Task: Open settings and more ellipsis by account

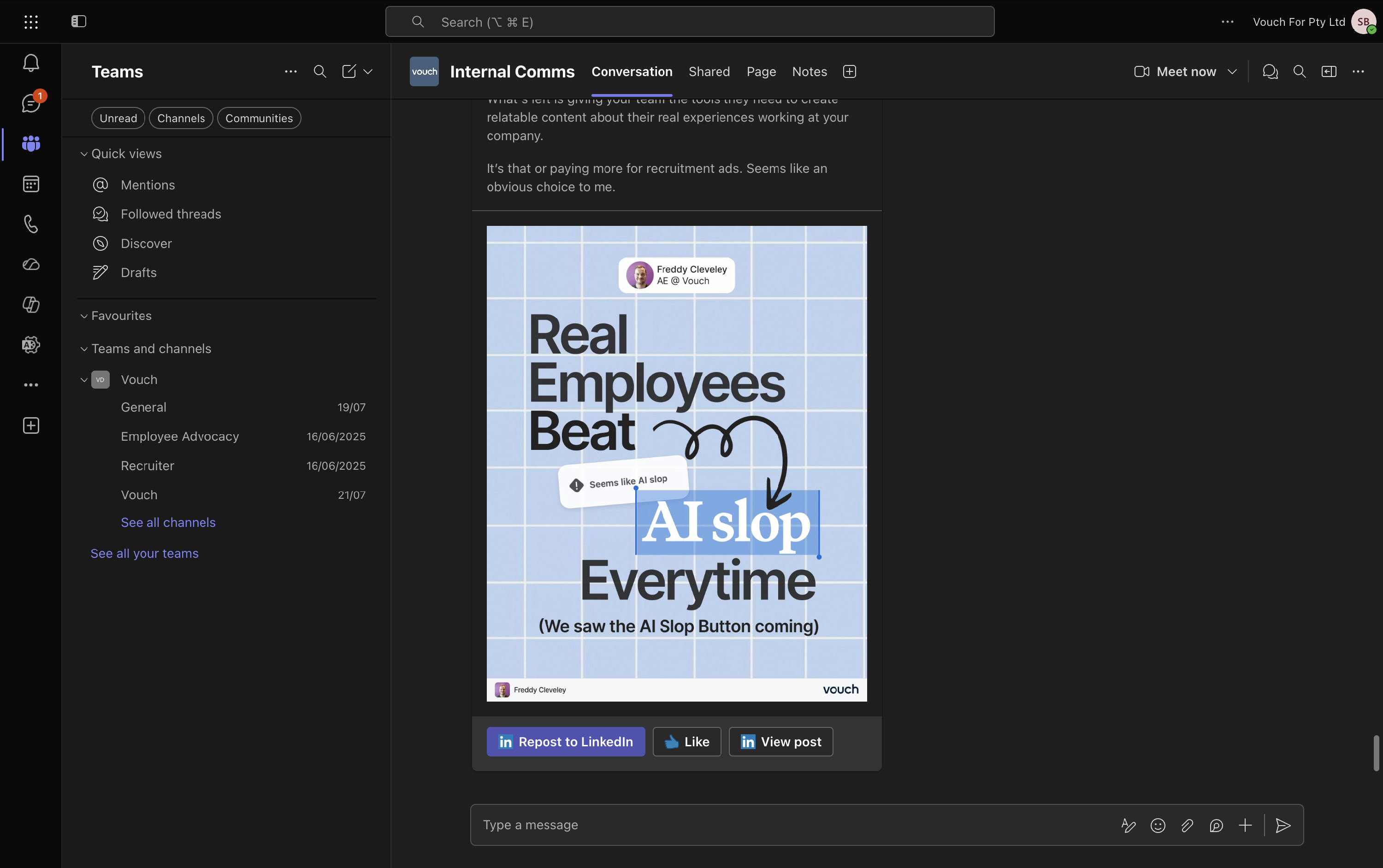Action: pos(1228,22)
